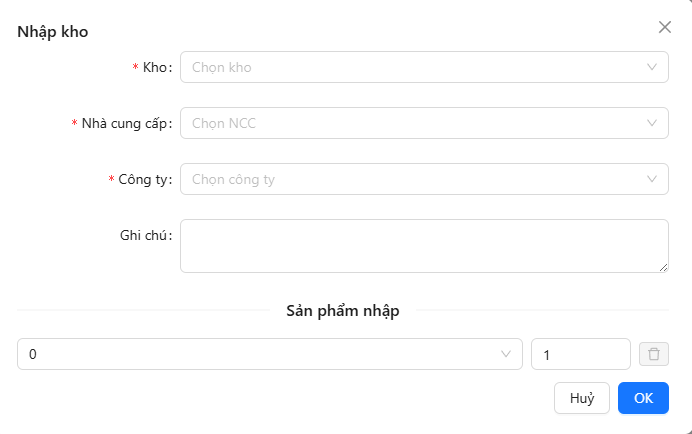
Task: Open the Chọn kho dropdown
Action: tap(424, 67)
